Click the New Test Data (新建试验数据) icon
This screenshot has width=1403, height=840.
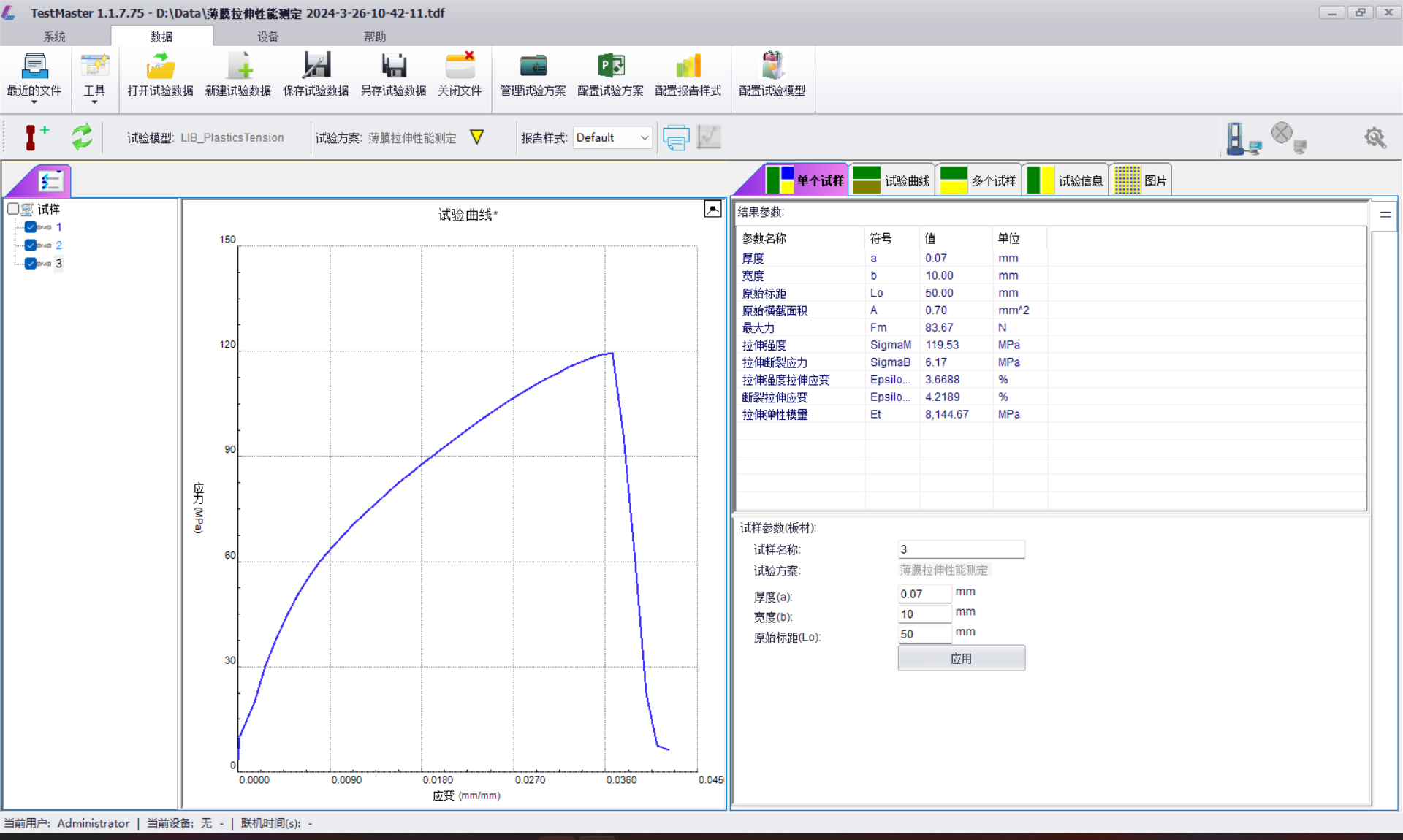coord(238,66)
